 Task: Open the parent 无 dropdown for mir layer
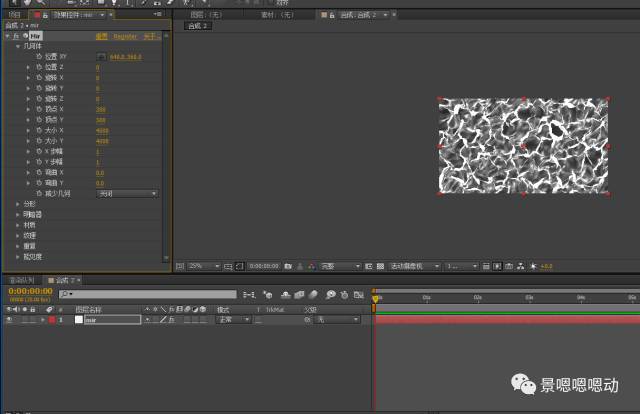click(338, 320)
